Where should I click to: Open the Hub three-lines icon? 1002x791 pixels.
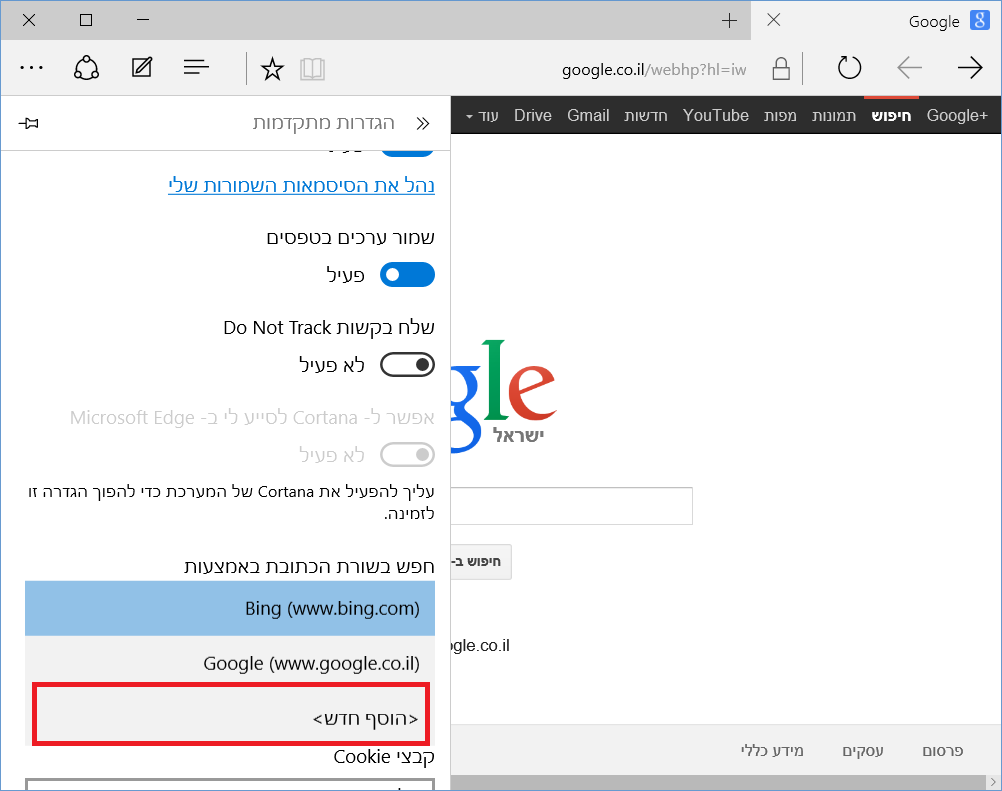196,68
